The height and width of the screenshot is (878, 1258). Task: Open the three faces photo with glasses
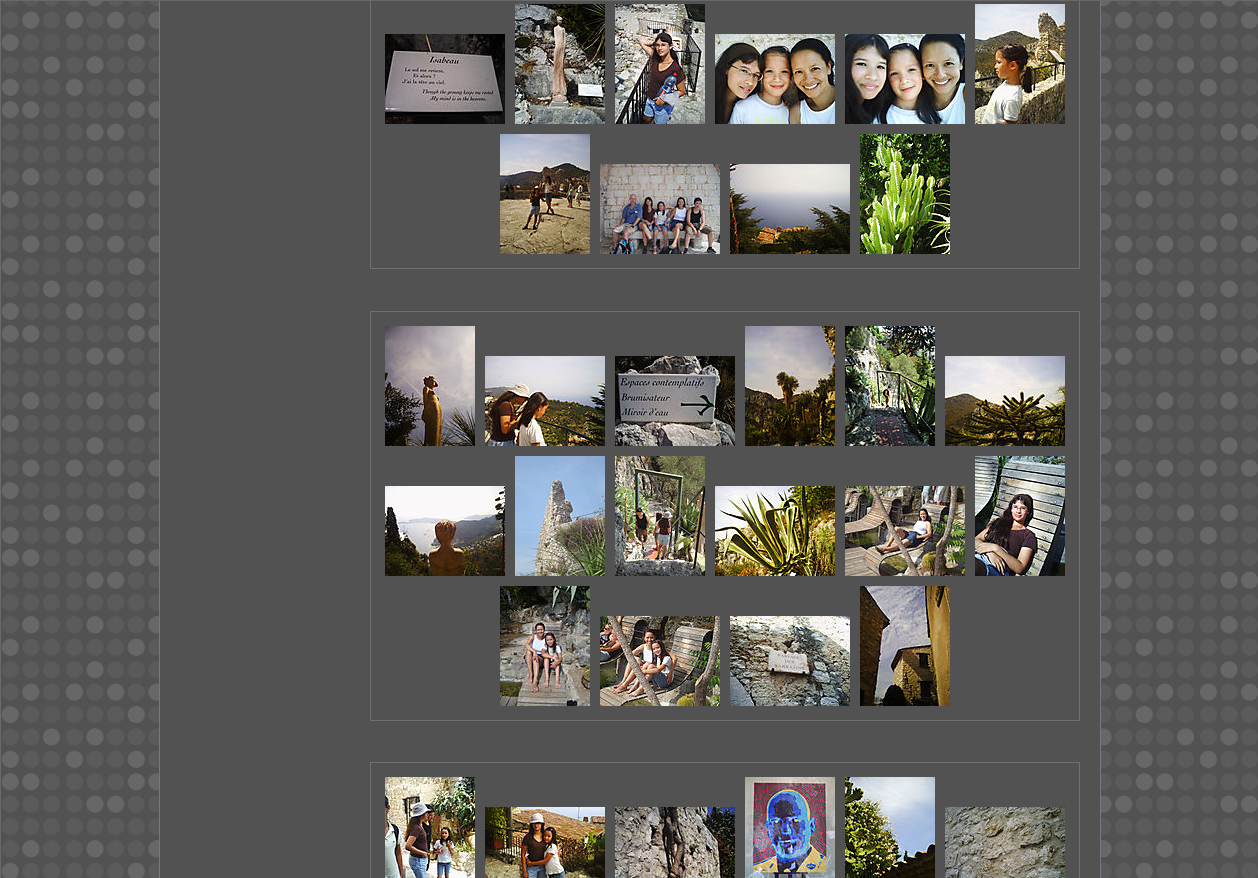[774, 79]
